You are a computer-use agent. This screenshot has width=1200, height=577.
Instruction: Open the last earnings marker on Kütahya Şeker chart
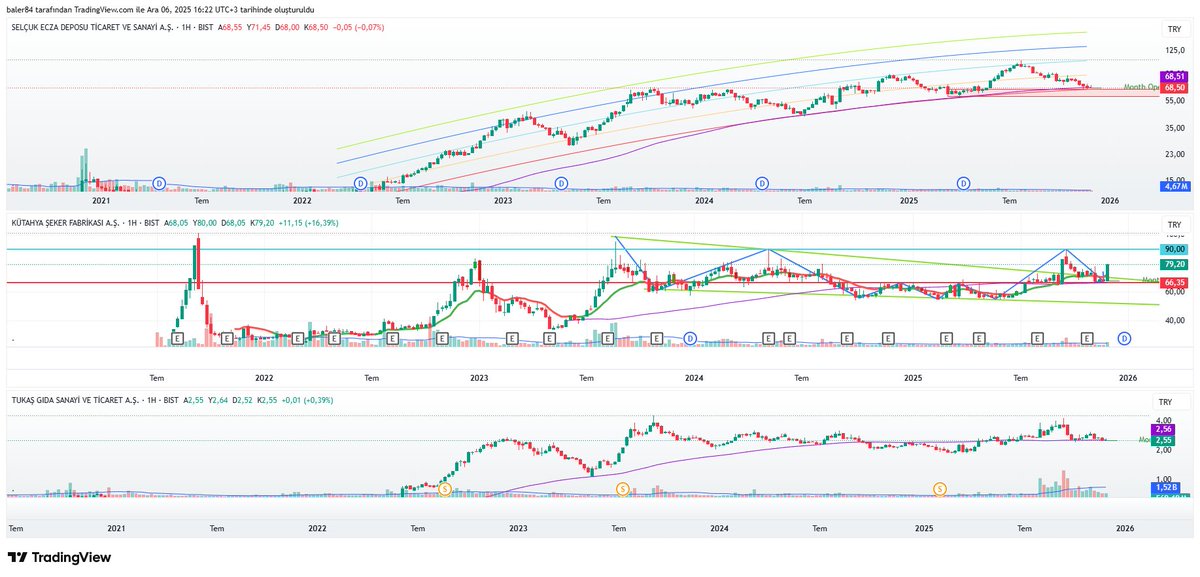tap(1088, 339)
